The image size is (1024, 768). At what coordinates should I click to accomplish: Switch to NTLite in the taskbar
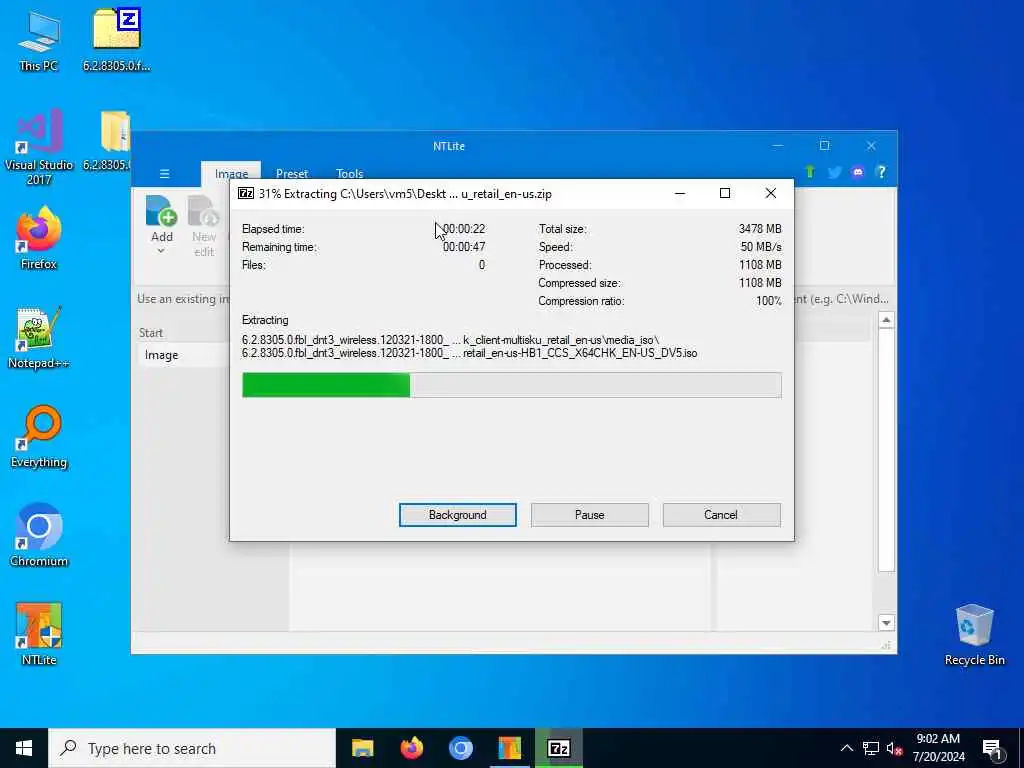(509, 748)
